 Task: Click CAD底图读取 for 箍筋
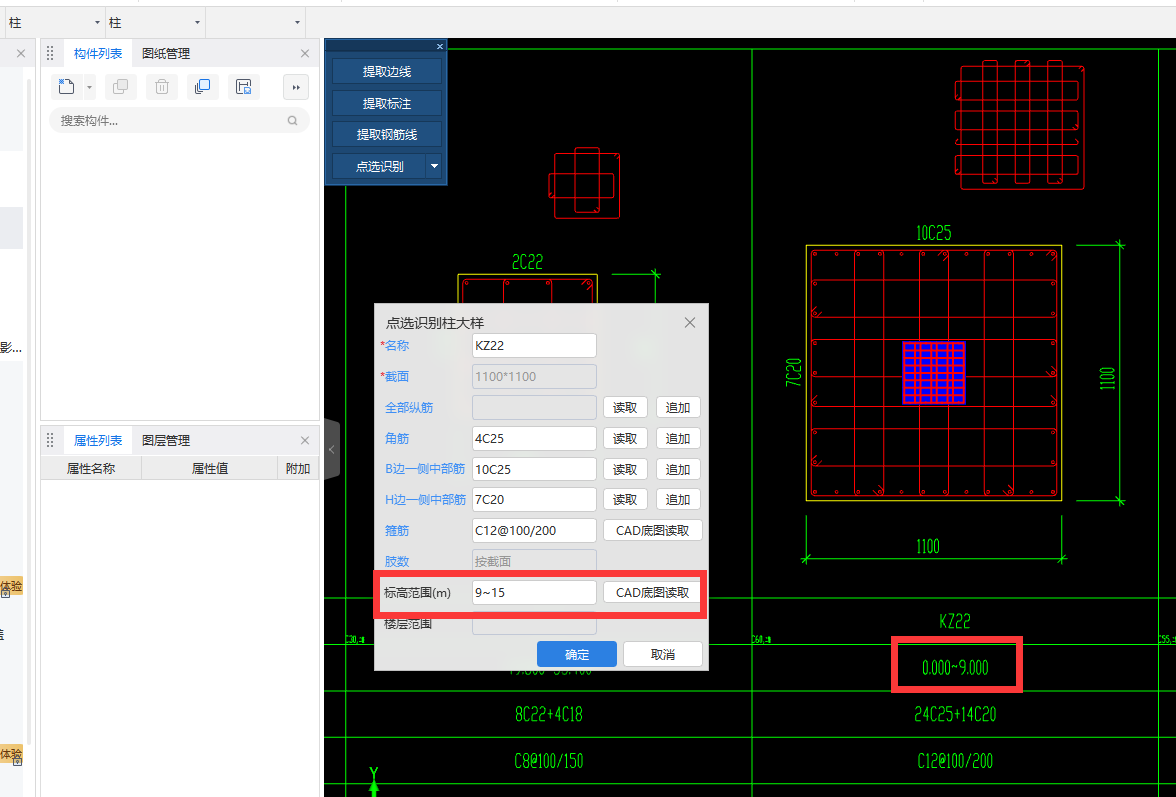(652, 531)
